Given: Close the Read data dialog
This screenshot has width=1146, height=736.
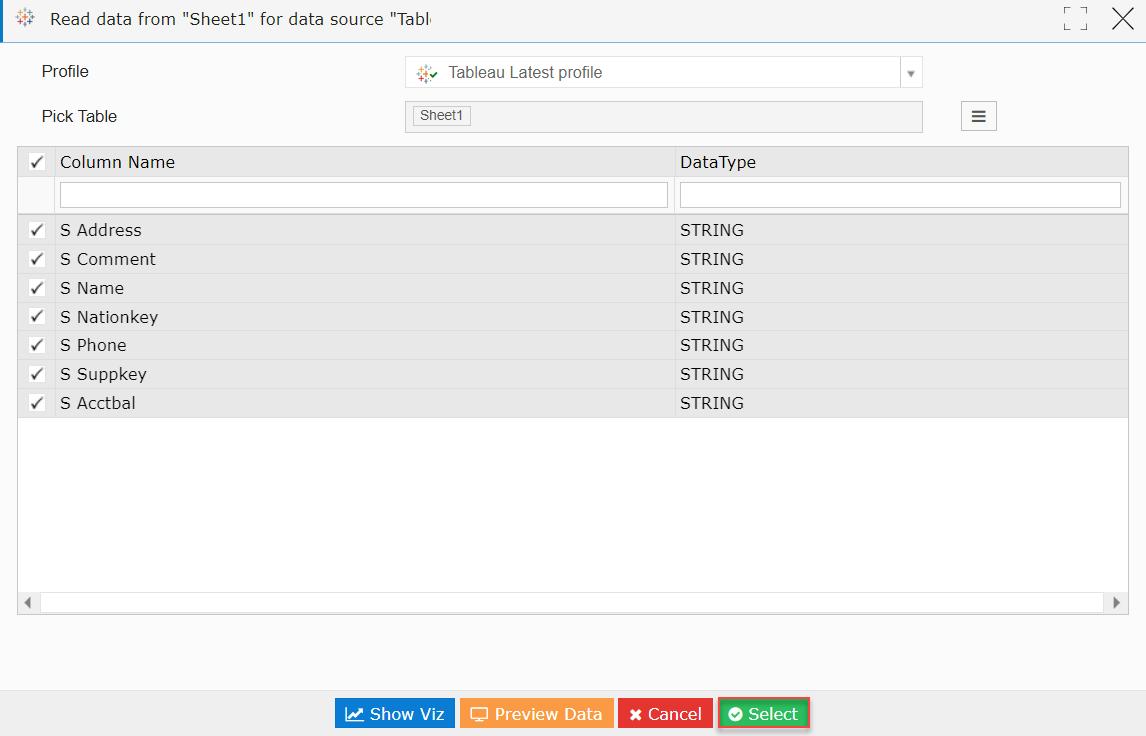Looking at the screenshot, I should point(1123,18).
